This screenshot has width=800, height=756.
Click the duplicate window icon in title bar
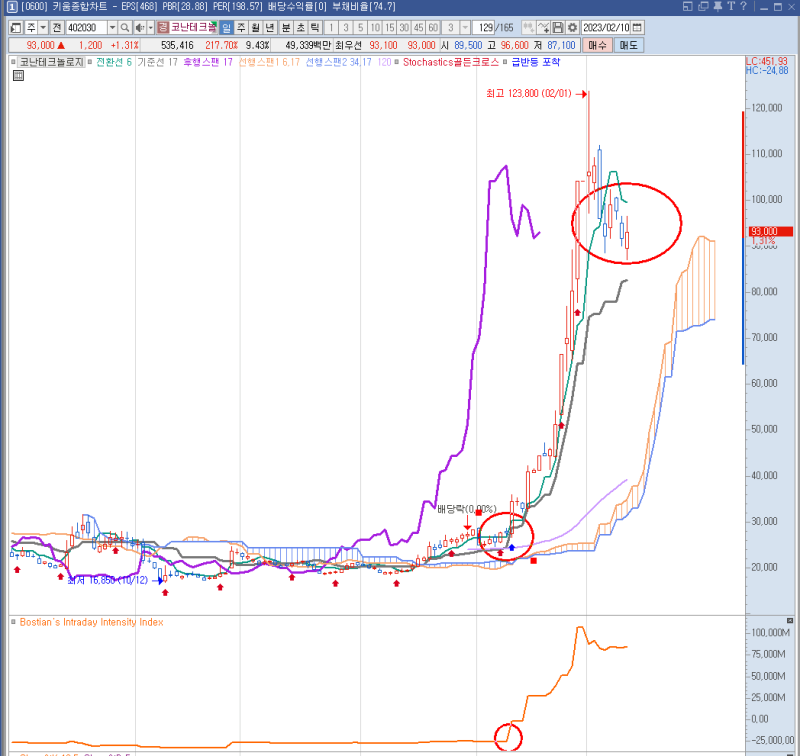(704, 7)
